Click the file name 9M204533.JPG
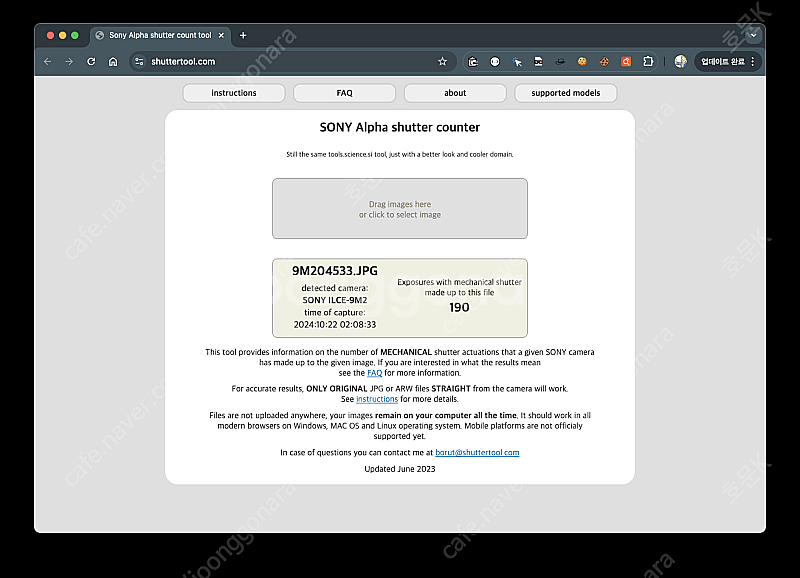Screen dimensions: 800x578 click(x=335, y=271)
